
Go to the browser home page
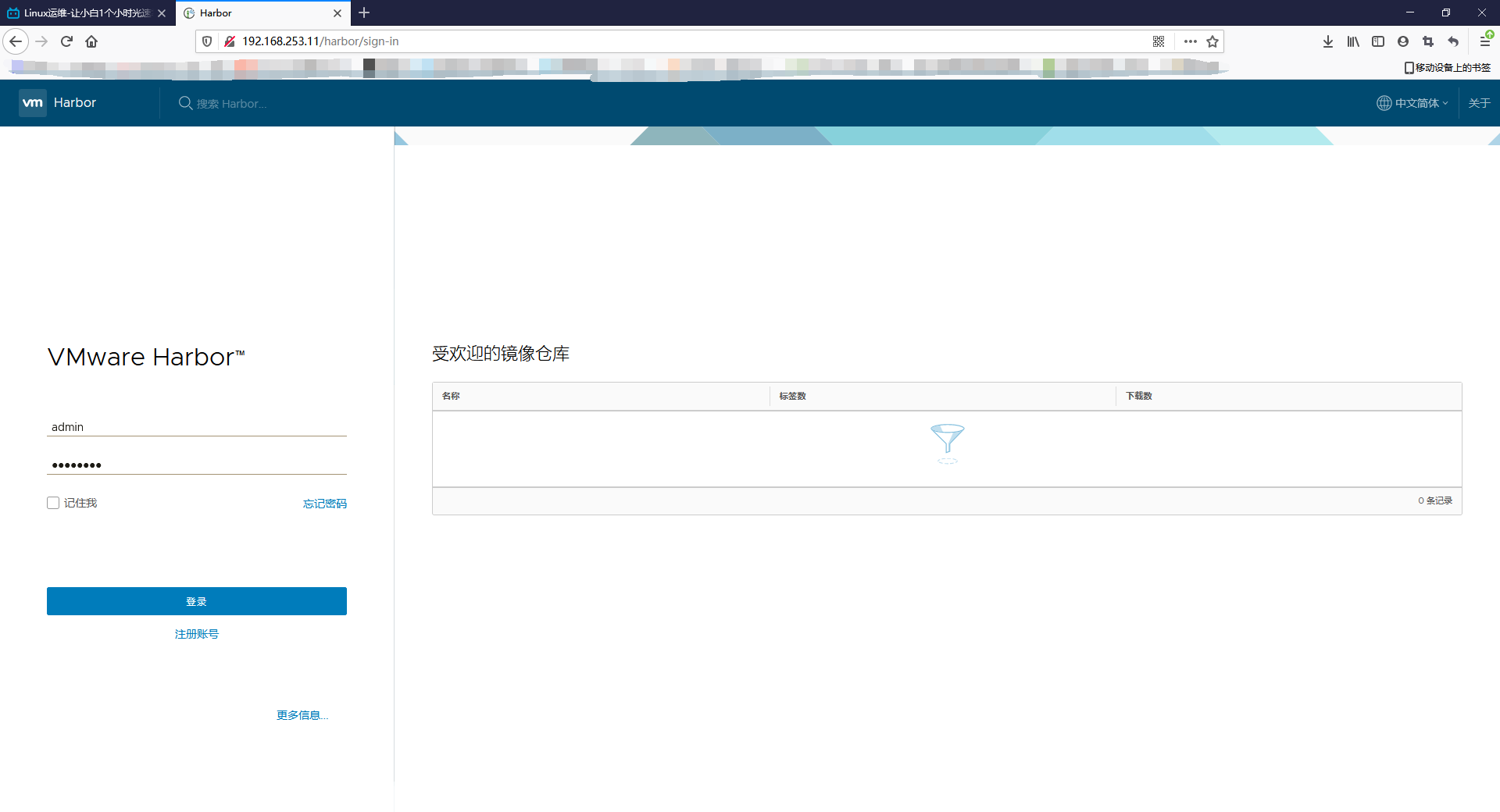point(91,41)
